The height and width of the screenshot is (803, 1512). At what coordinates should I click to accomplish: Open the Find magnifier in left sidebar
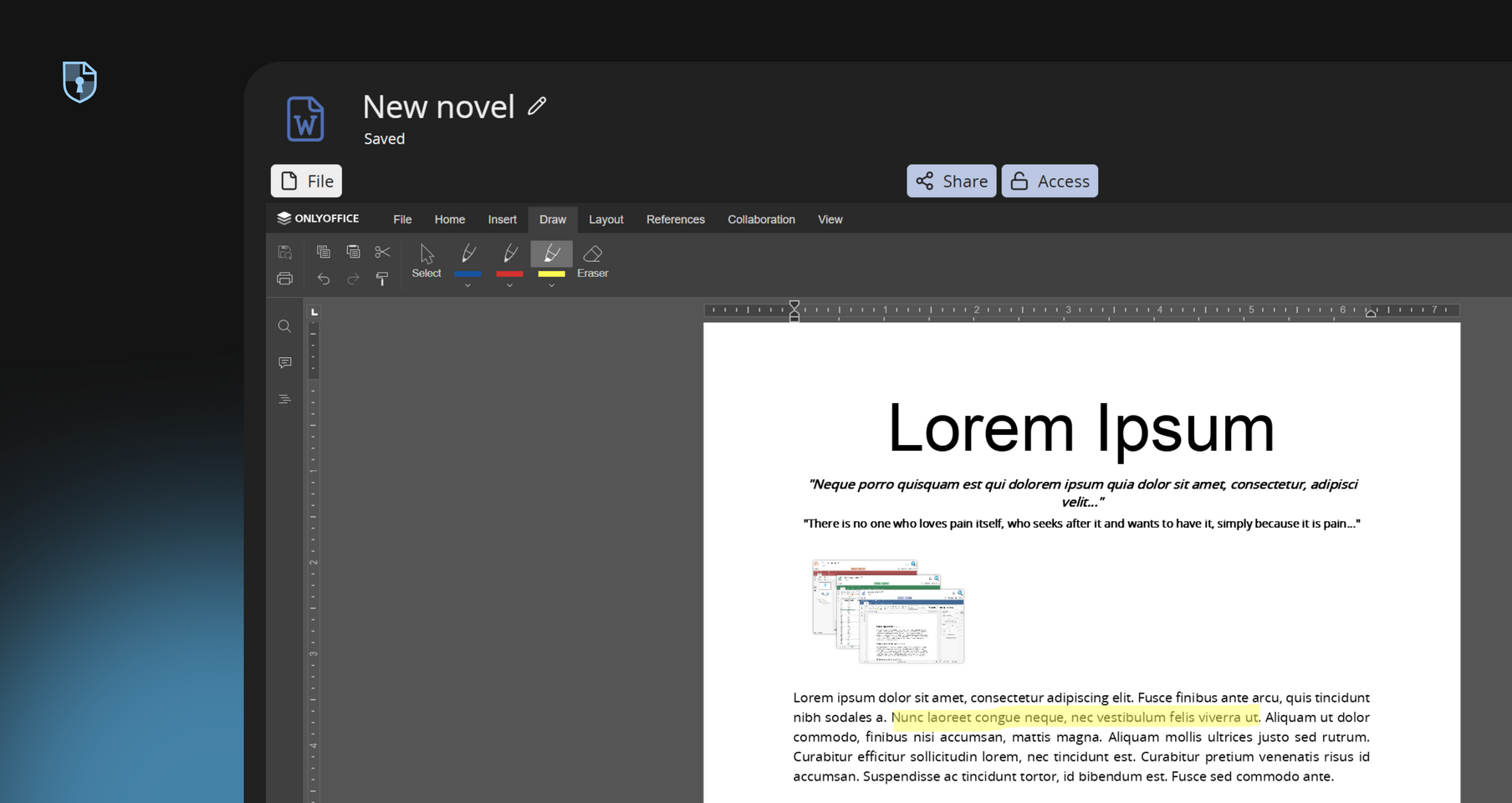[285, 326]
